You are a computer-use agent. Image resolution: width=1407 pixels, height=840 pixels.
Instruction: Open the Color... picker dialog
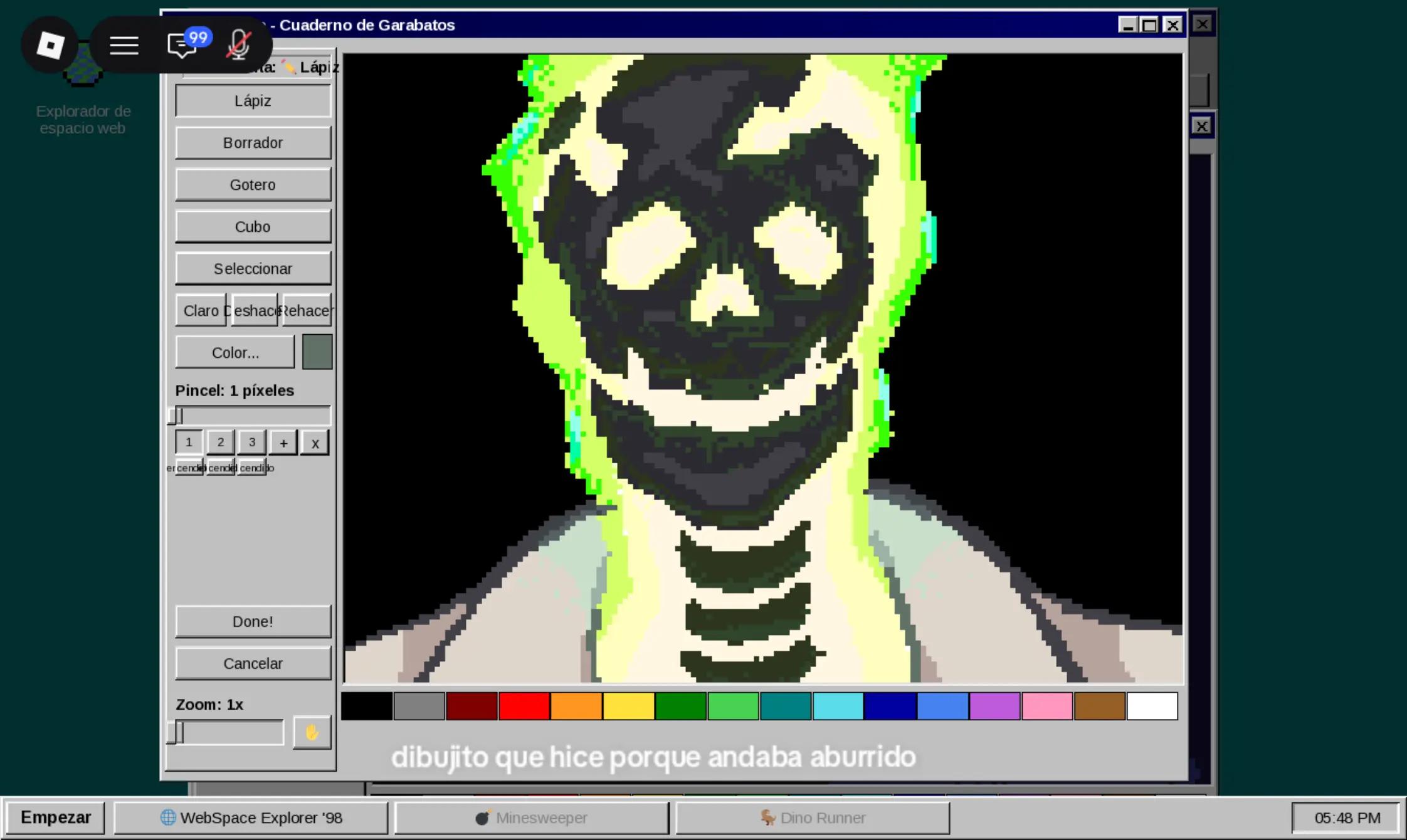click(x=235, y=353)
